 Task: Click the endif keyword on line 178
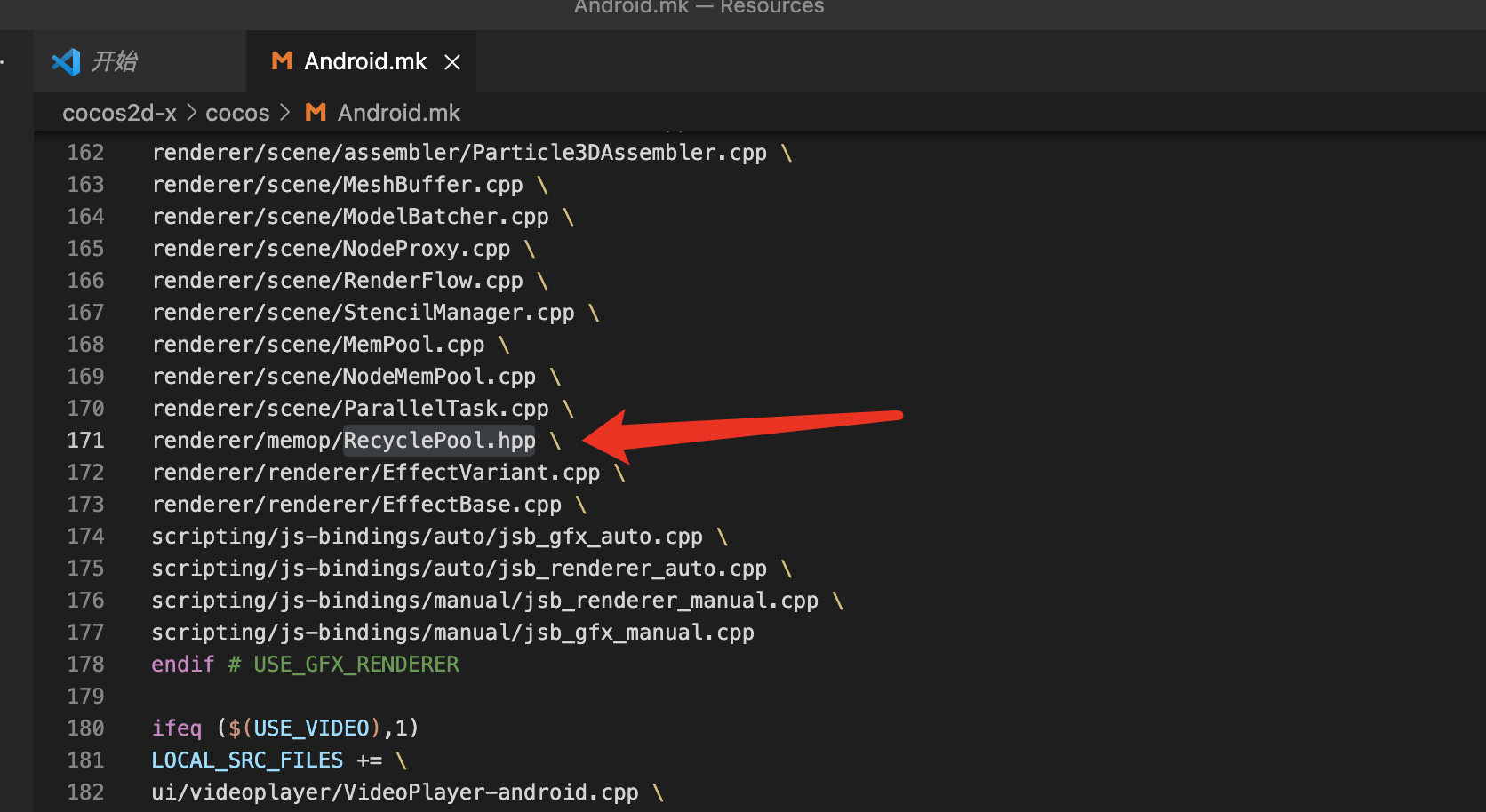(x=182, y=665)
